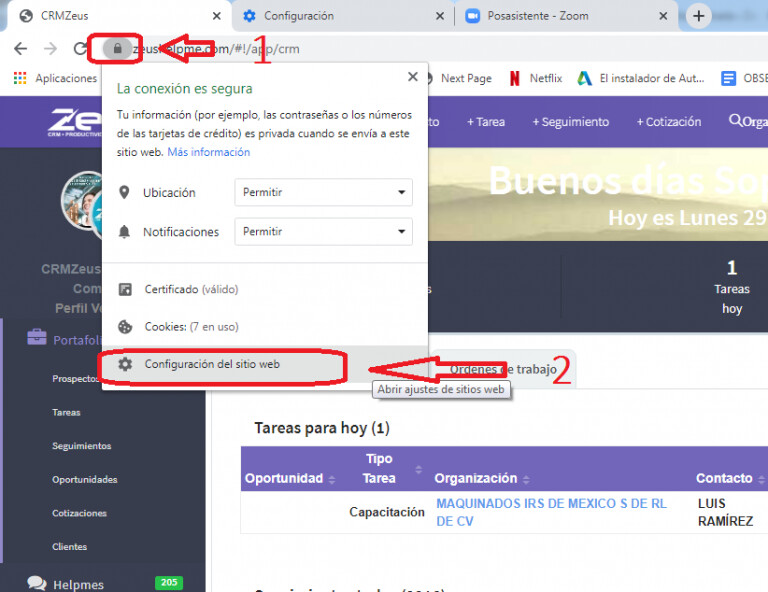
Task: Click the Tareas hoy counter
Action: click(x=732, y=288)
